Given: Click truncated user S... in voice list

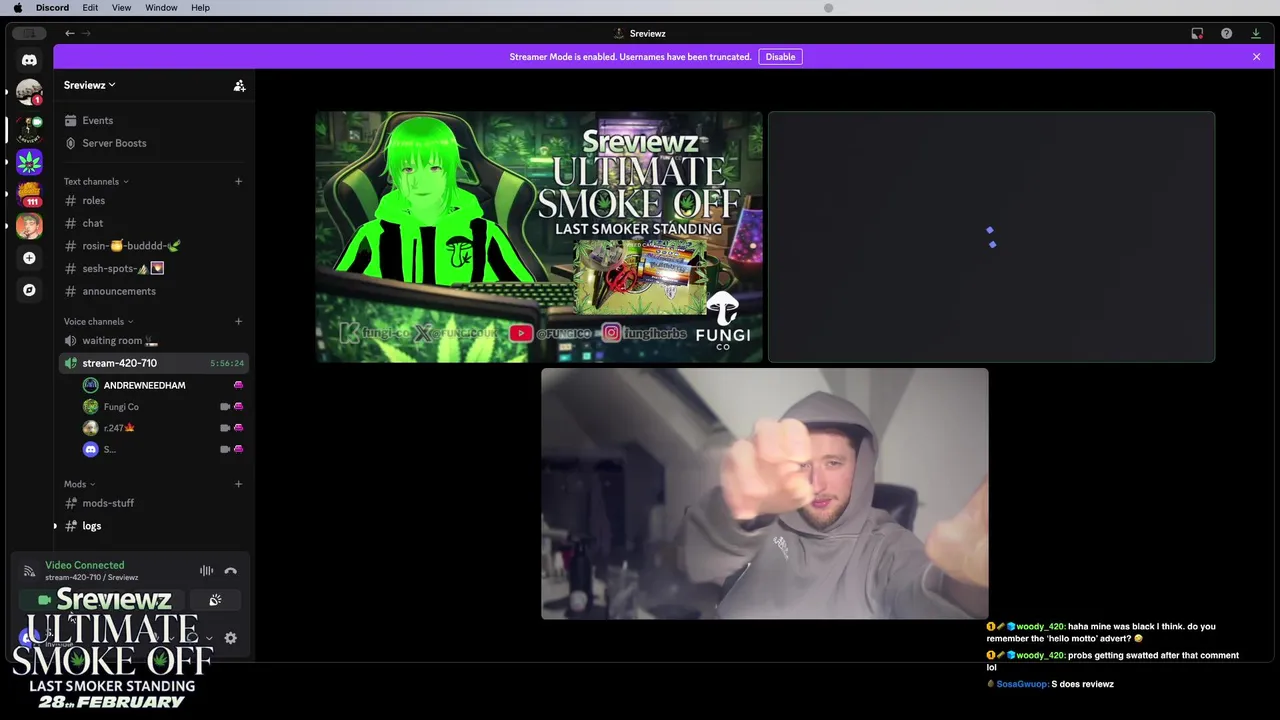Looking at the screenshot, I should point(110,450).
